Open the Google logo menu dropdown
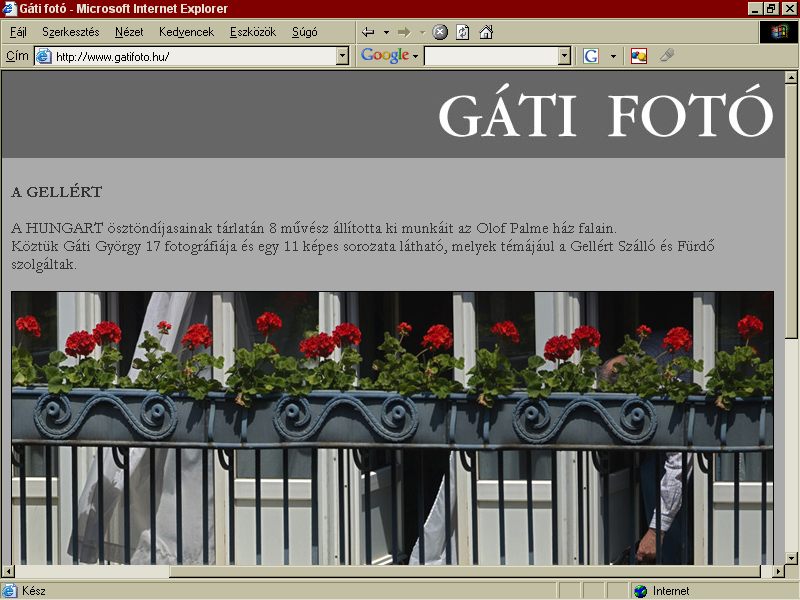800x600 pixels. click(415, 56)
